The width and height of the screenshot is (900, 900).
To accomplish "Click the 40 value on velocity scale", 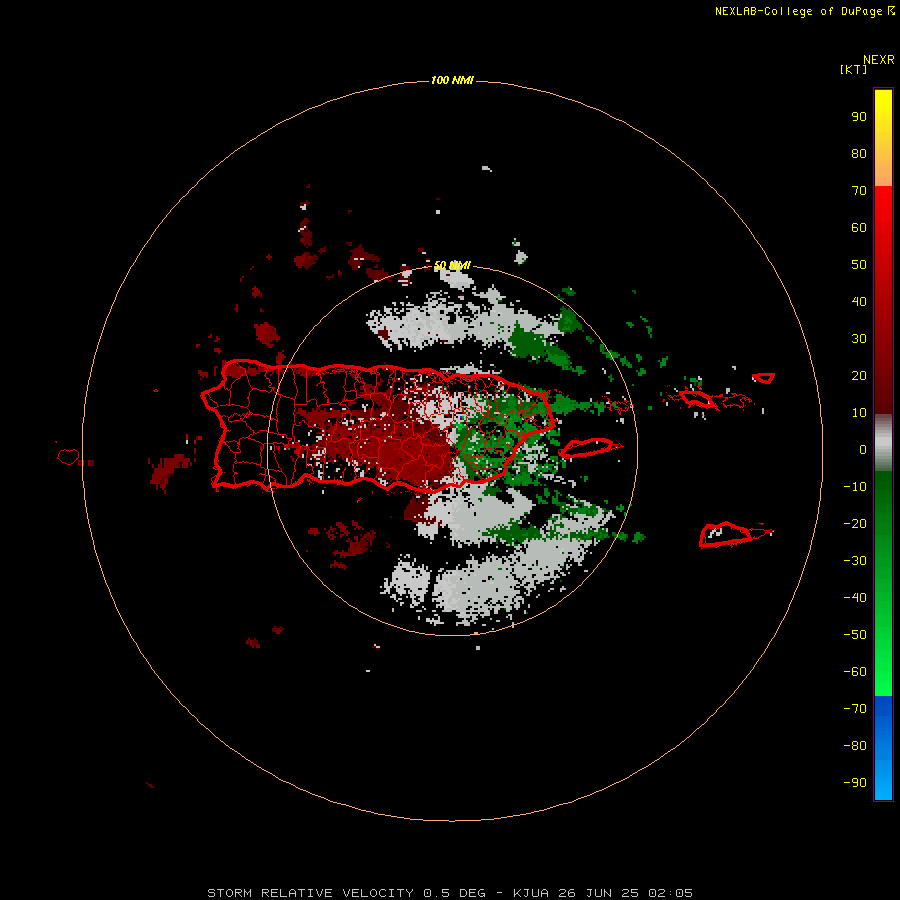I will point(859,302).
